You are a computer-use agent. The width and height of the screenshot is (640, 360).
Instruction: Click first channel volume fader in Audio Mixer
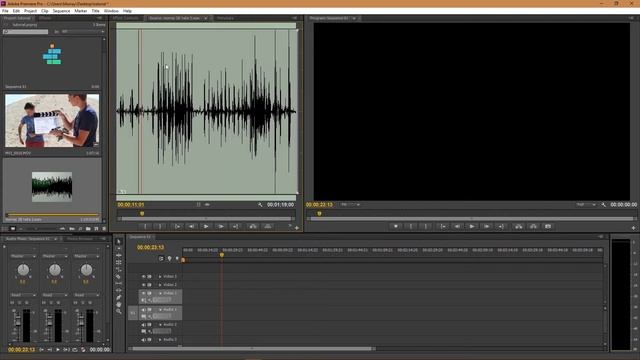tap(17, 322)
